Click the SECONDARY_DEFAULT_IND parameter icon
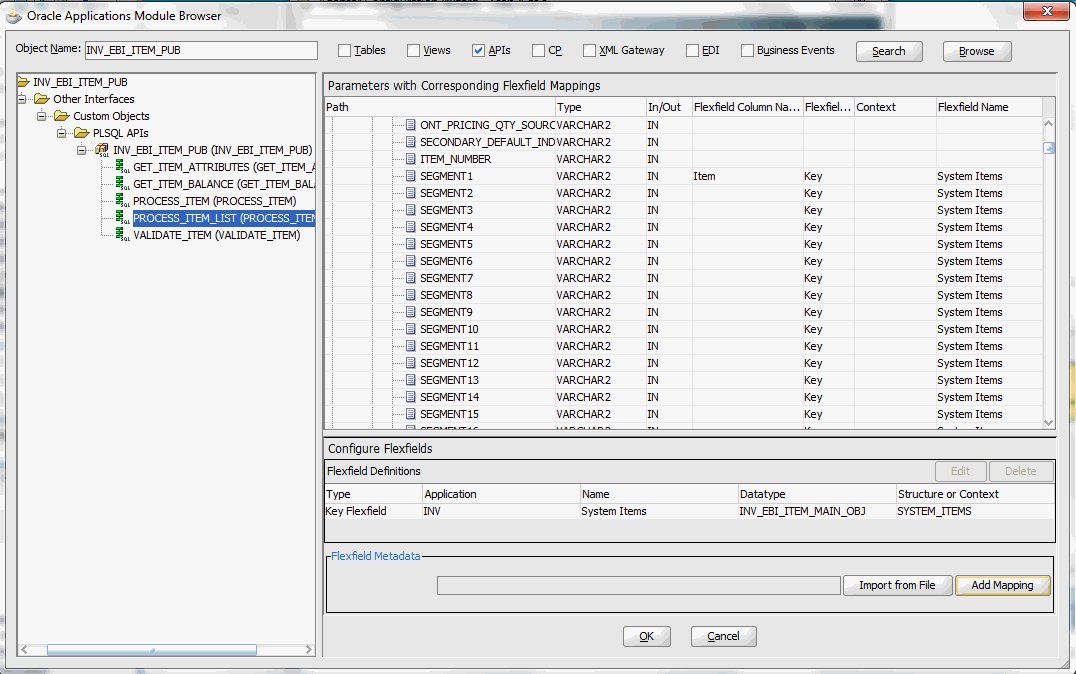The height and width of the screenshot is (674, 1076). pyautogui.click(x=410, y=142)
